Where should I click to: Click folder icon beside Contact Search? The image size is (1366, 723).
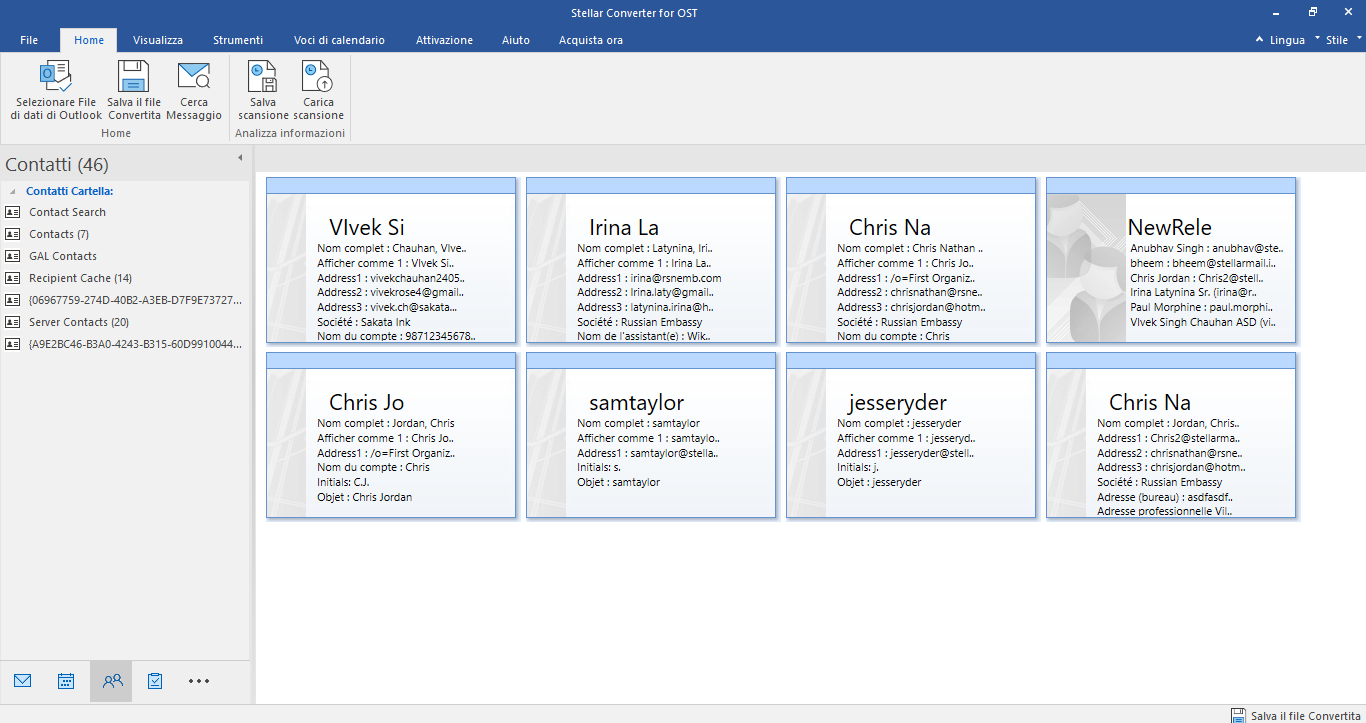[13, 212]
